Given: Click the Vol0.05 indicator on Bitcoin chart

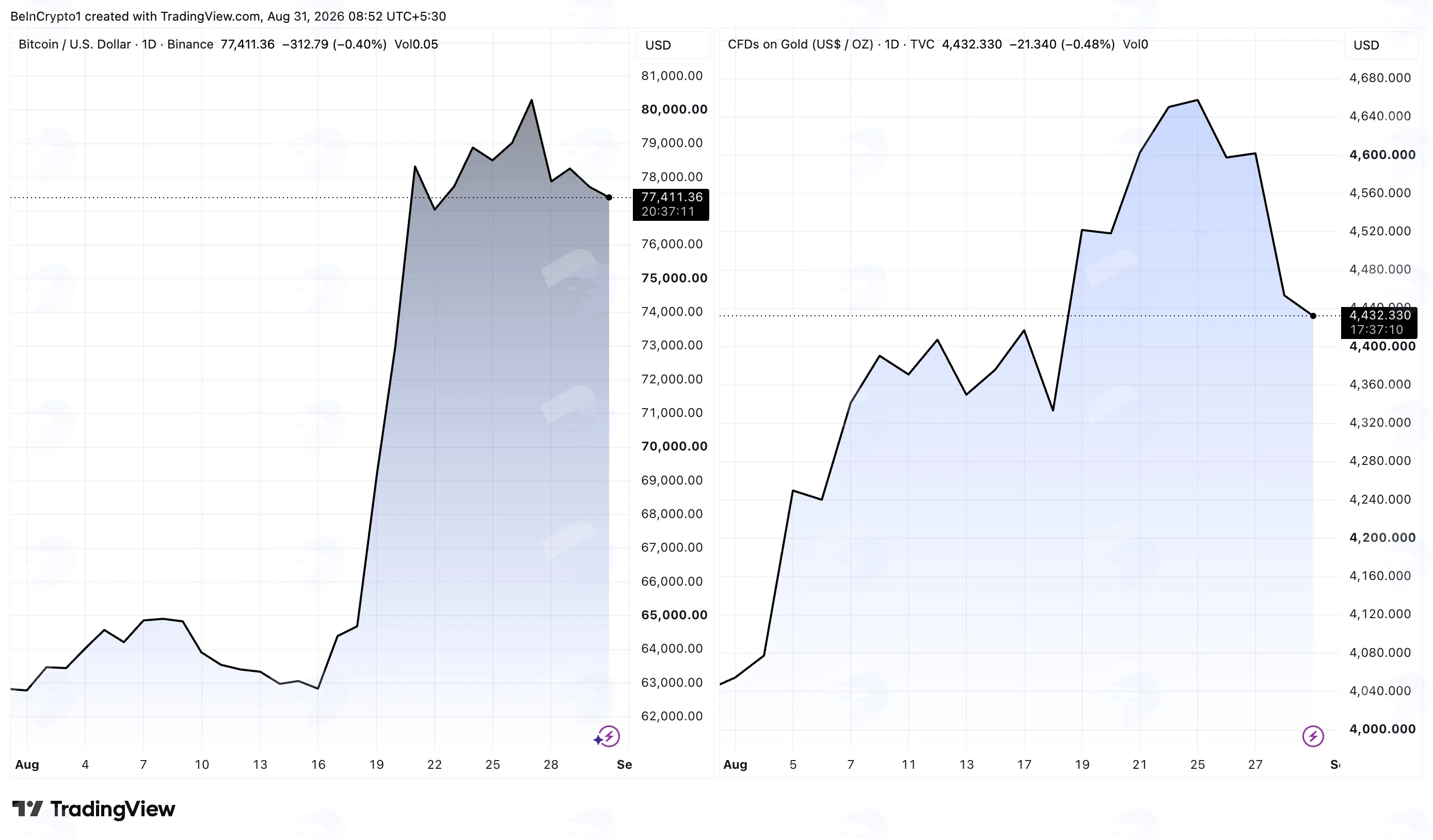Looking at the screenshot, I should [x=416, y=44].
